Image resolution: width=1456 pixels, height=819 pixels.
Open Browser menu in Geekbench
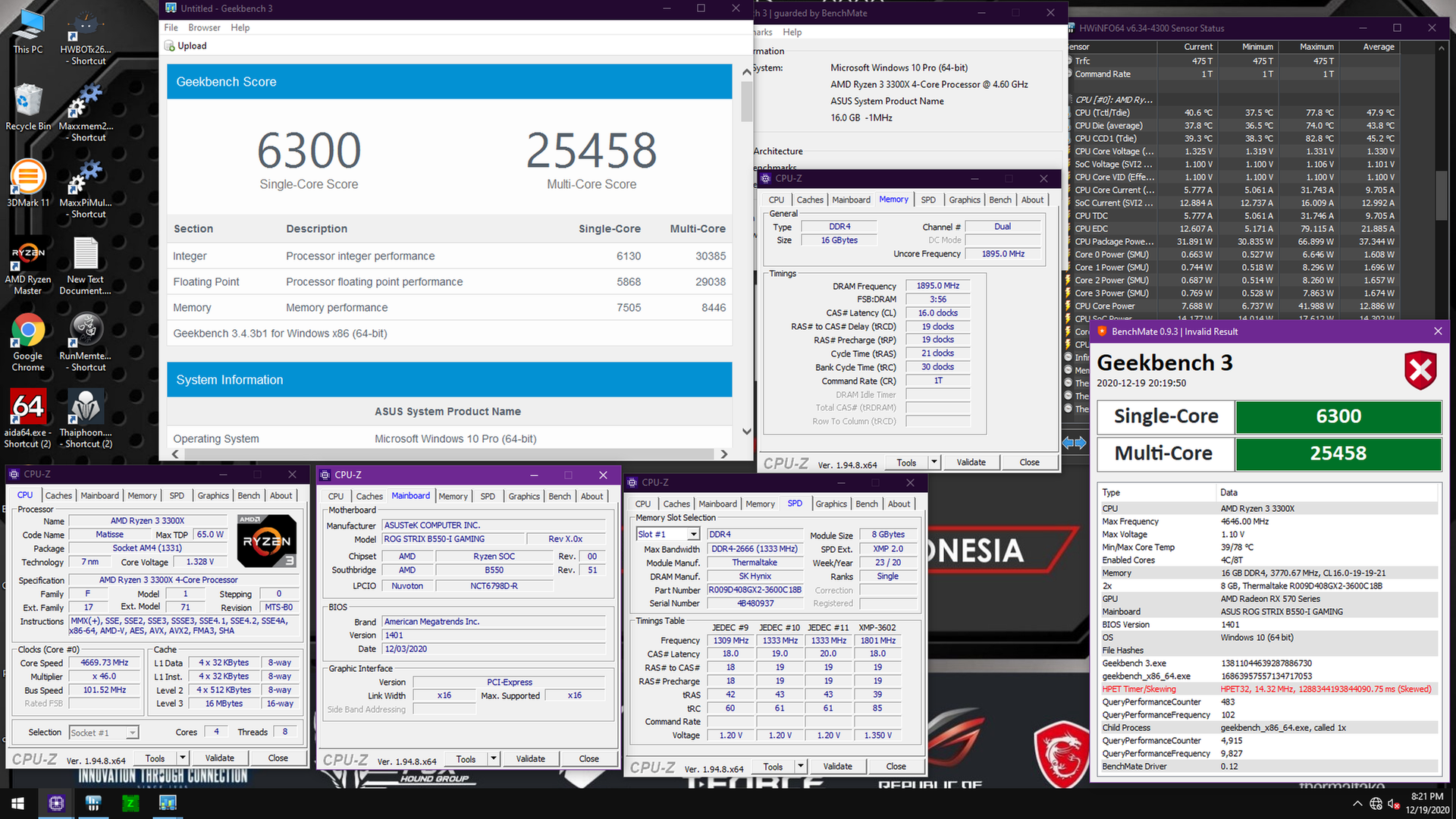tap(204, 28)
